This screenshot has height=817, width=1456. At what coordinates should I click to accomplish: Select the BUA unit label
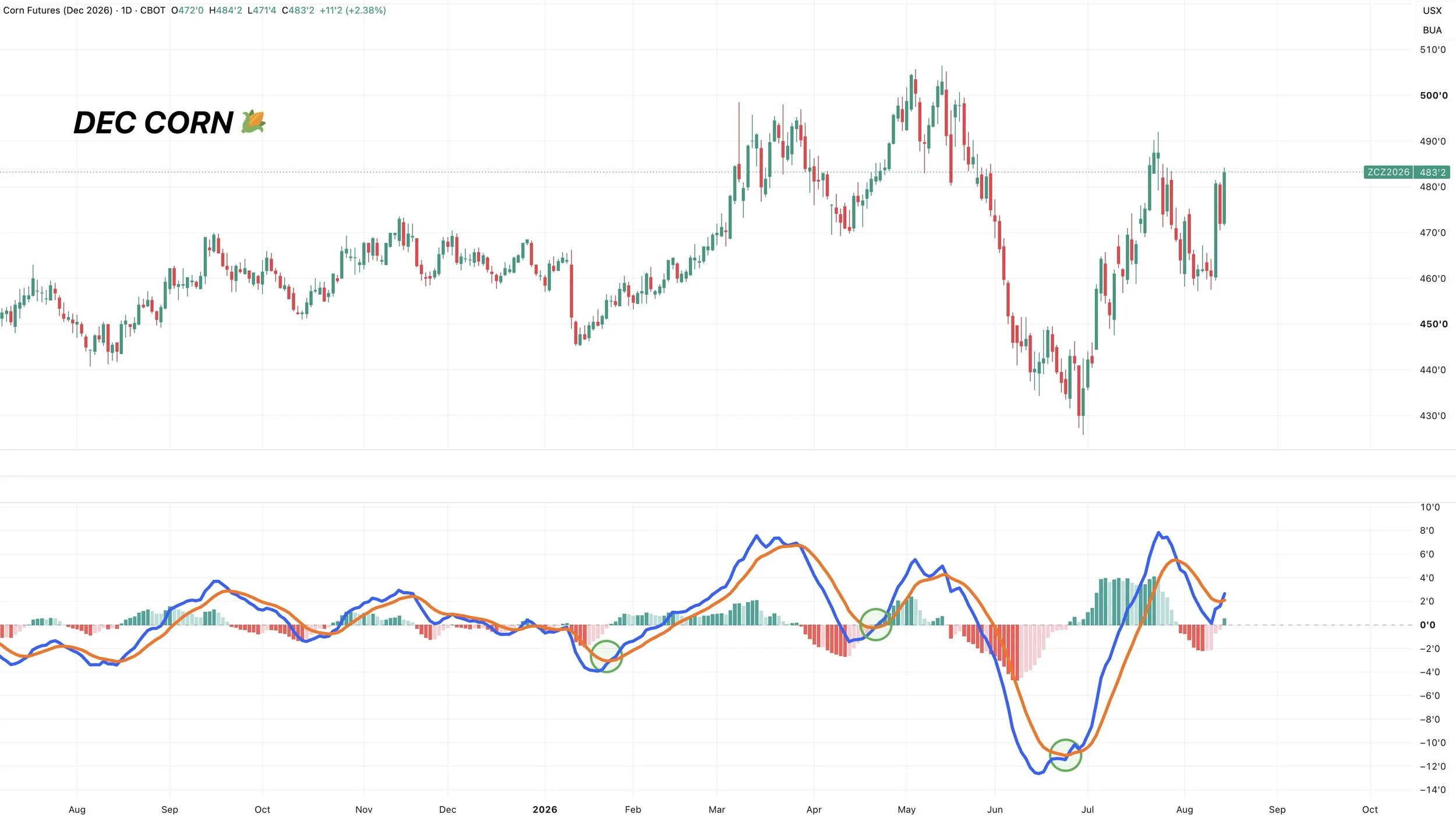click(1432, 30)
